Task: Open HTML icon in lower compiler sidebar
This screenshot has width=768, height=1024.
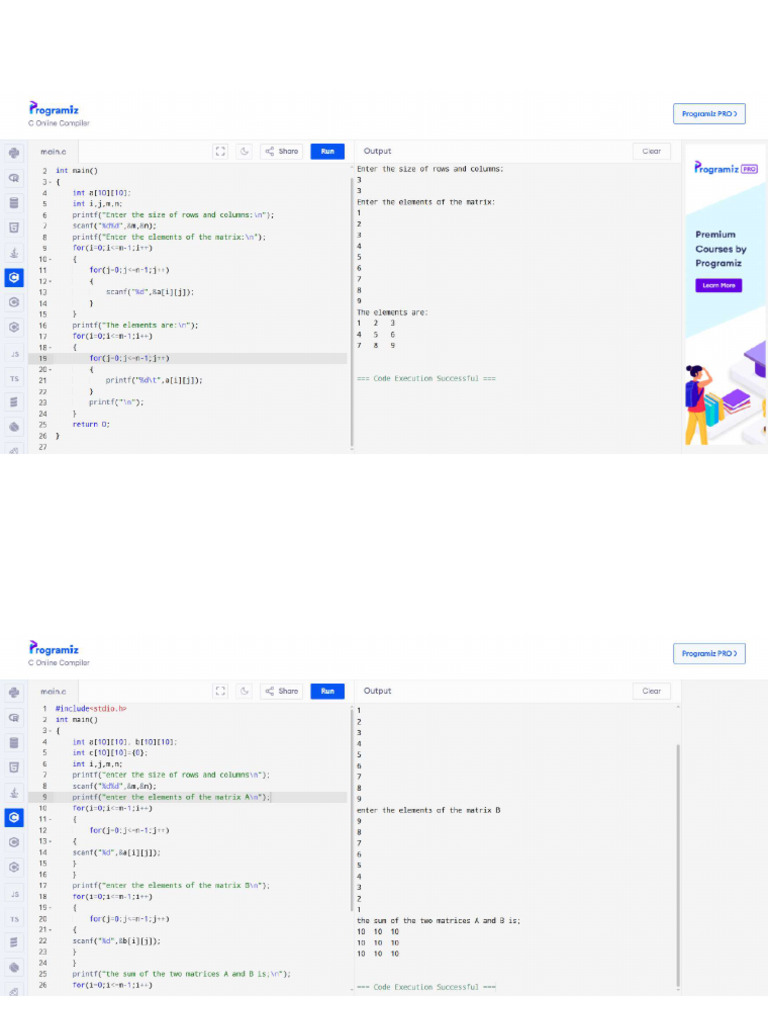Action: click(14, 767)
